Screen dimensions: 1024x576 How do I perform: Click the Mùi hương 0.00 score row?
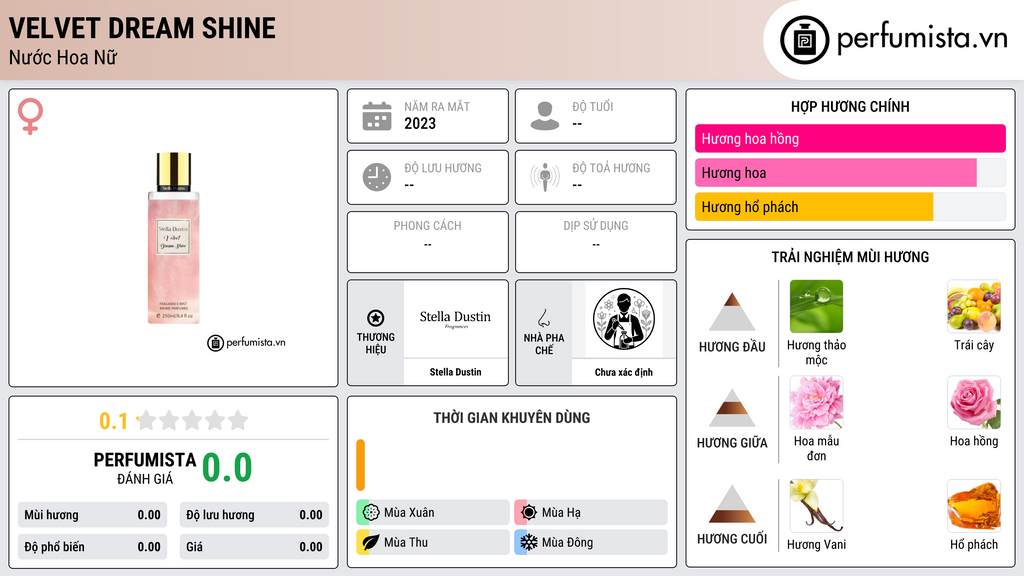tap(92, 515)
